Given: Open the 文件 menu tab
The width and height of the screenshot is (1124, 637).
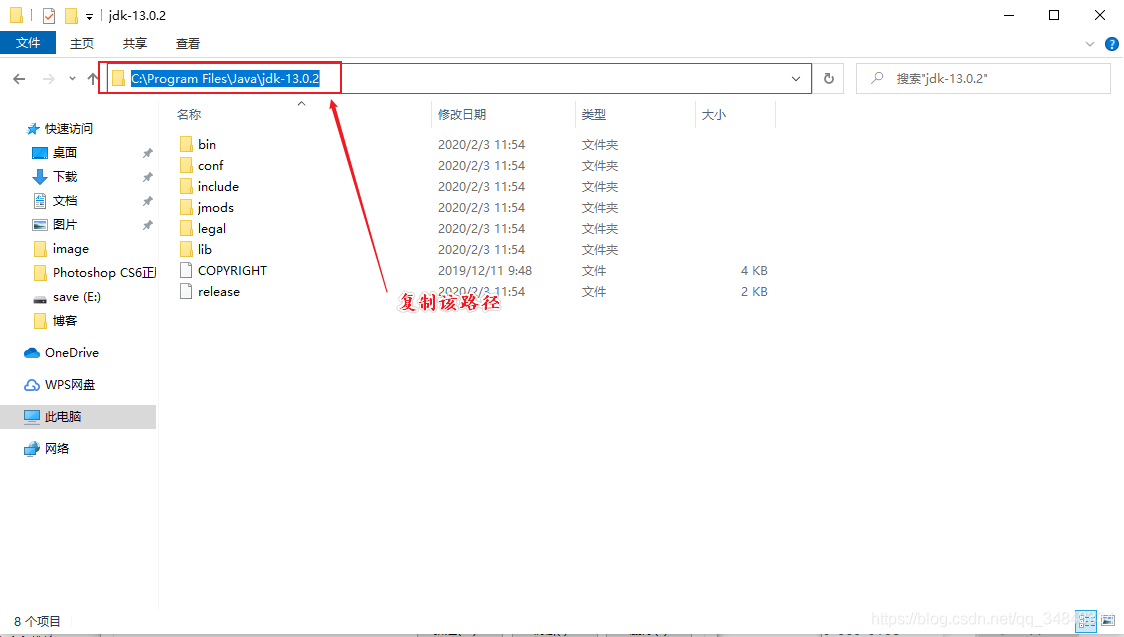Looking at the screenshot, I should point(28,43).
